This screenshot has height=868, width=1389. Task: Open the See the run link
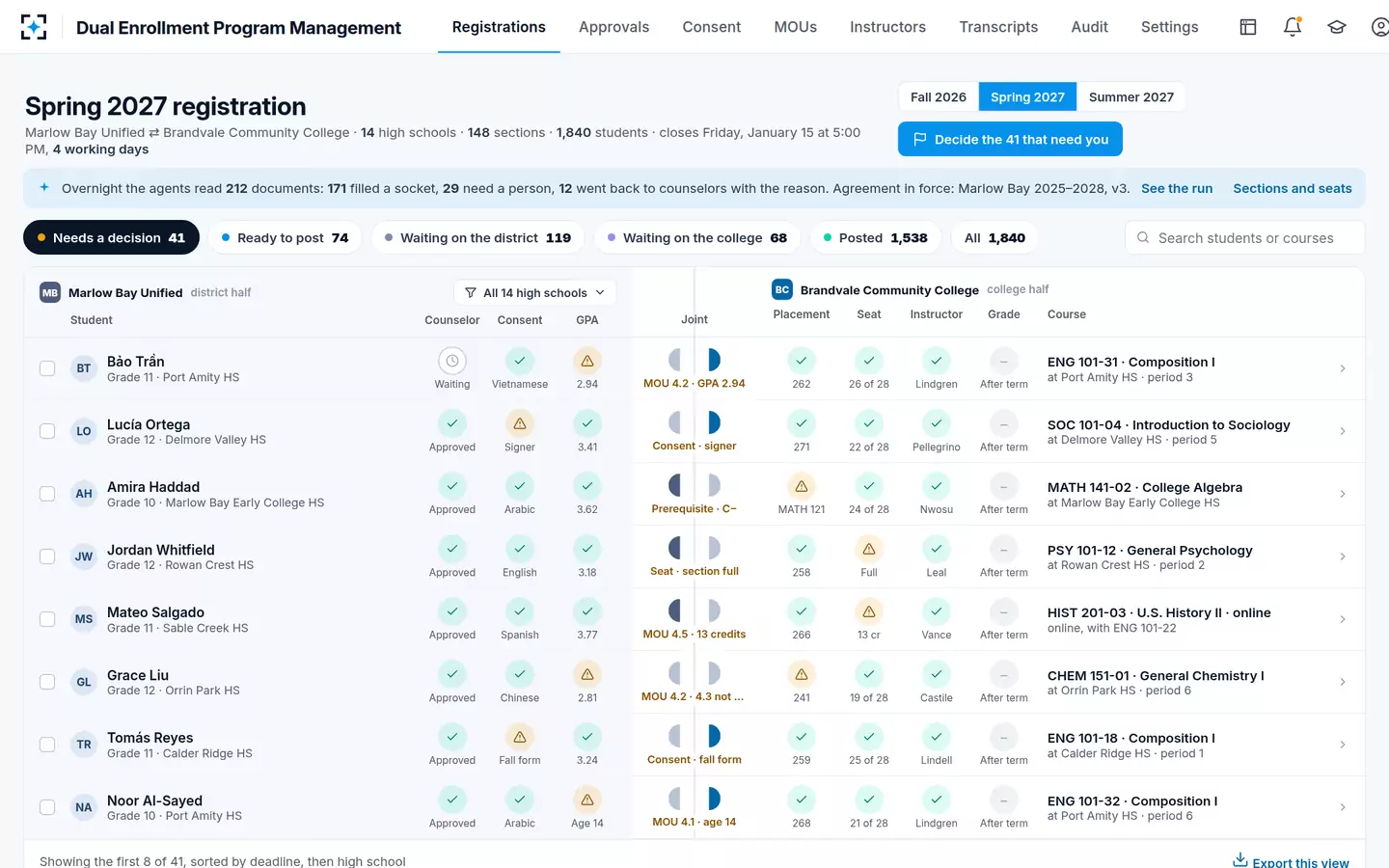tap(1177, 188)
